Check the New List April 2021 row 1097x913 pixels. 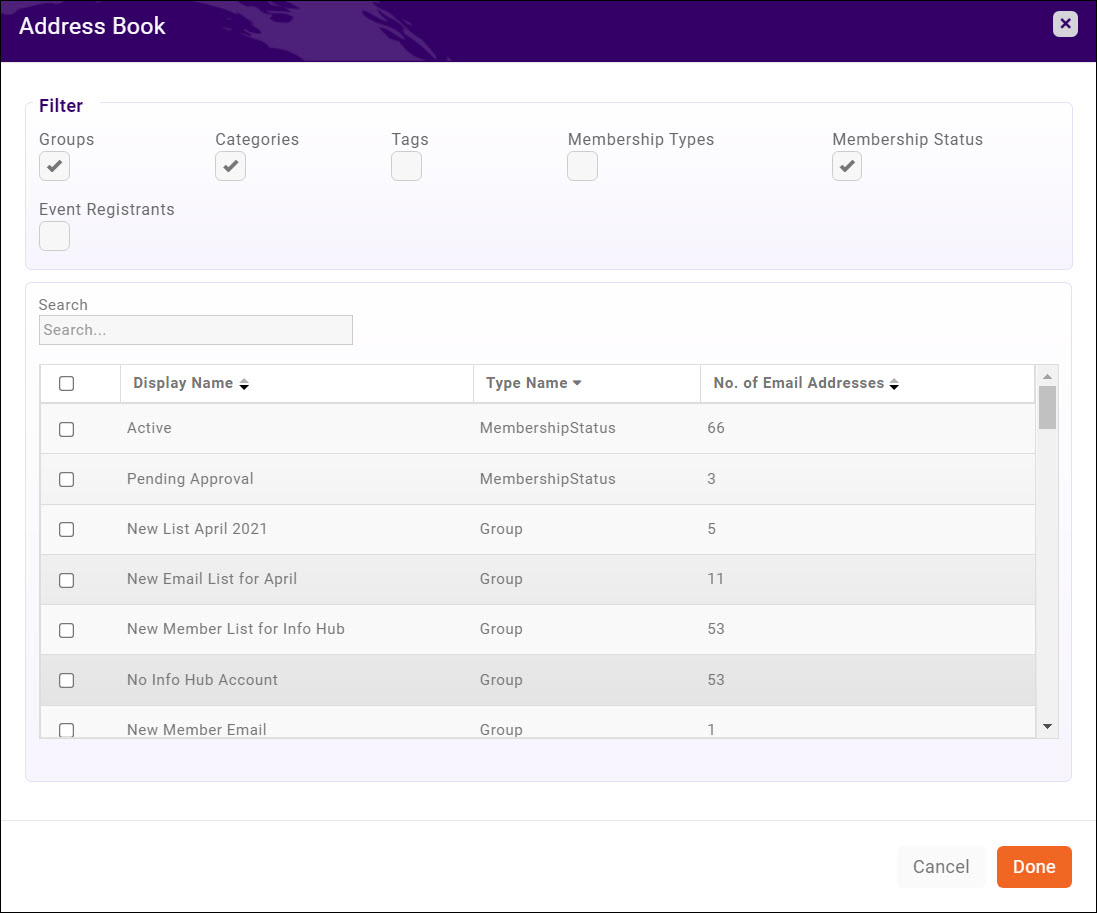(66, 530)
